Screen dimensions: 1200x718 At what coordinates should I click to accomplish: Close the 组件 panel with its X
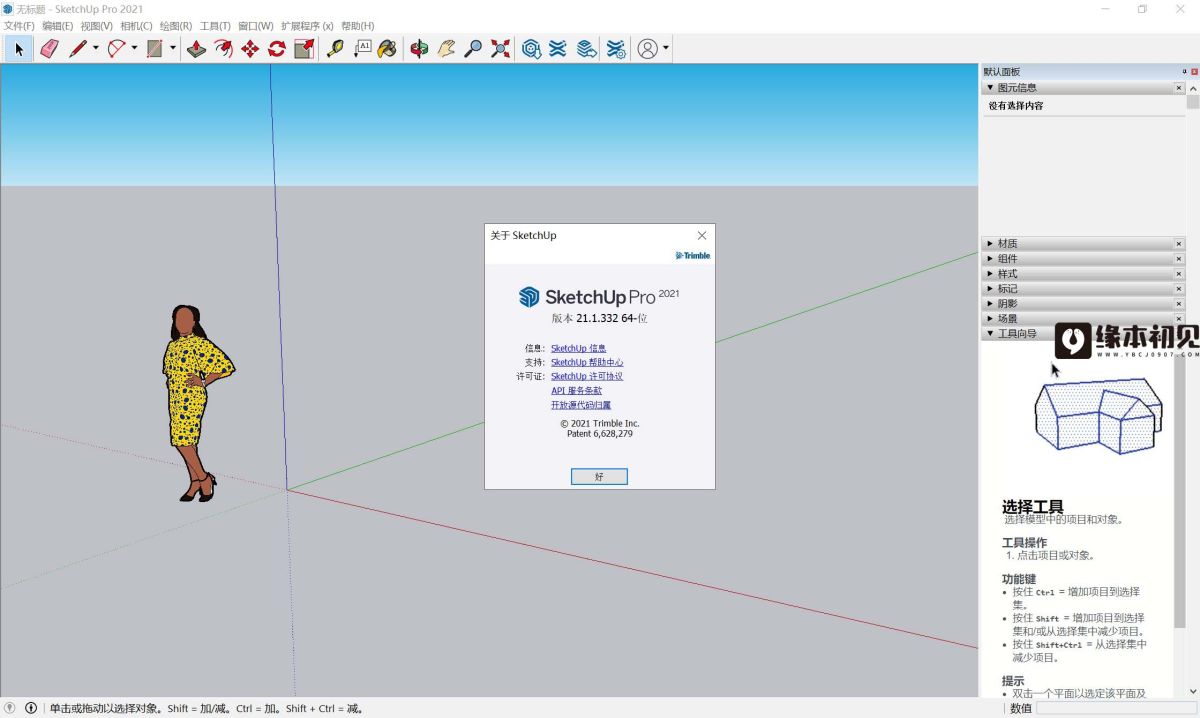coord(1179,259)
